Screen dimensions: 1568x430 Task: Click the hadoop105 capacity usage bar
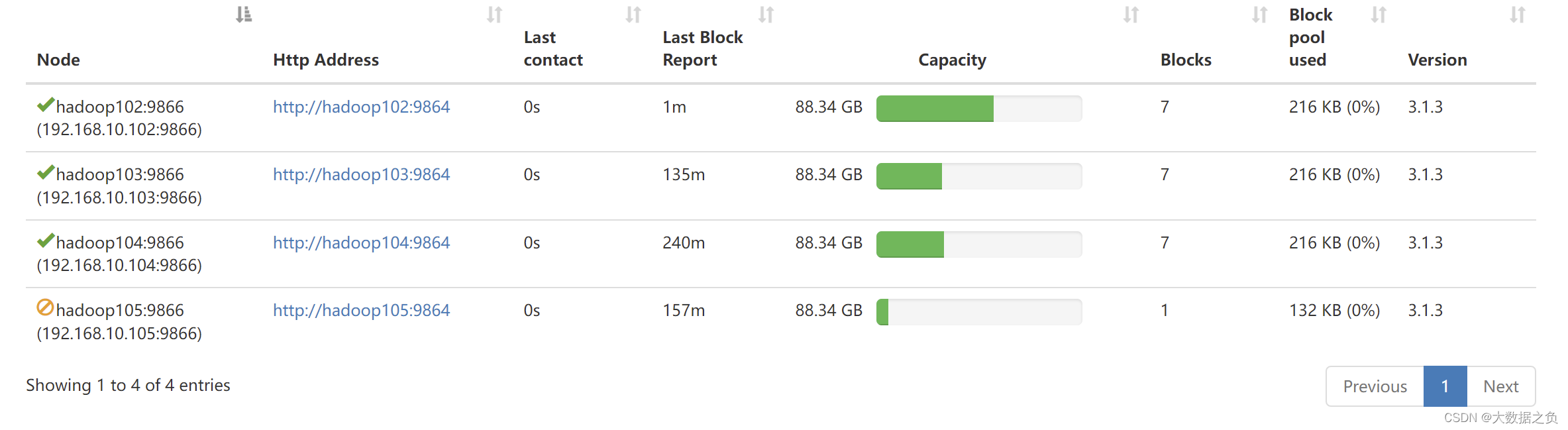click(979, 312)
